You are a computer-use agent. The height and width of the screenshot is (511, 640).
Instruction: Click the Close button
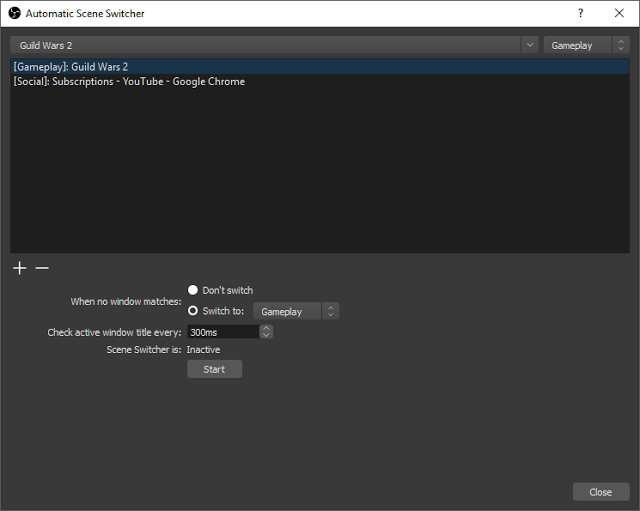[x=601, y=492]
